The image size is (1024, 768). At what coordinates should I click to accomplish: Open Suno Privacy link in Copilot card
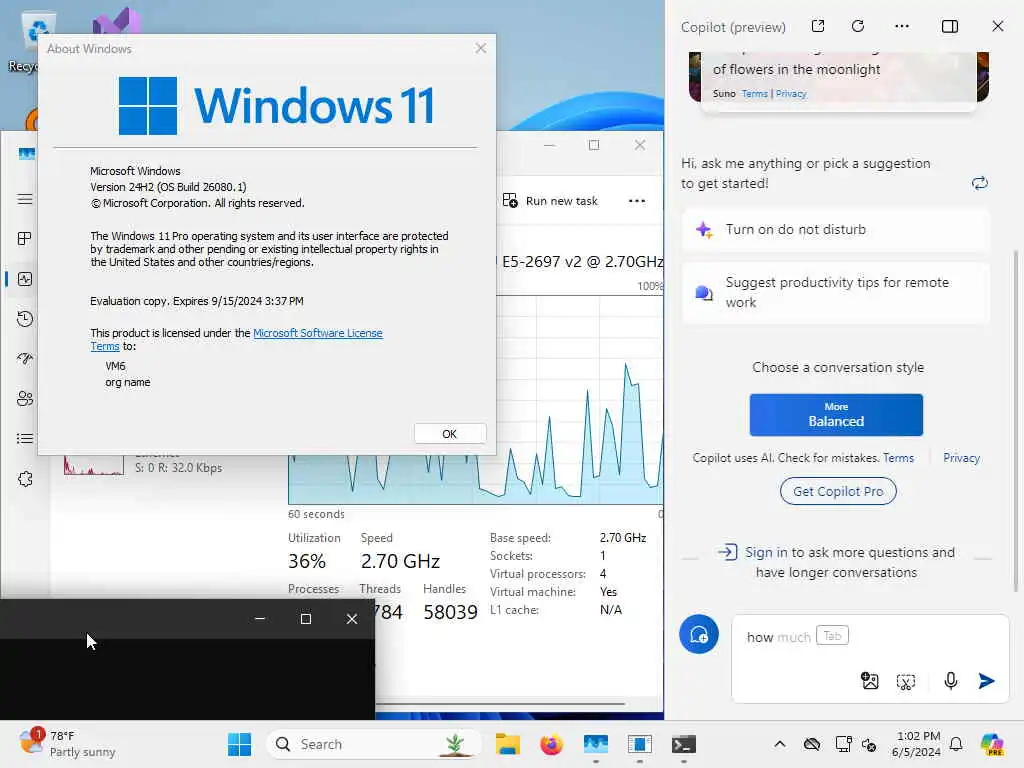click(791, 94)
